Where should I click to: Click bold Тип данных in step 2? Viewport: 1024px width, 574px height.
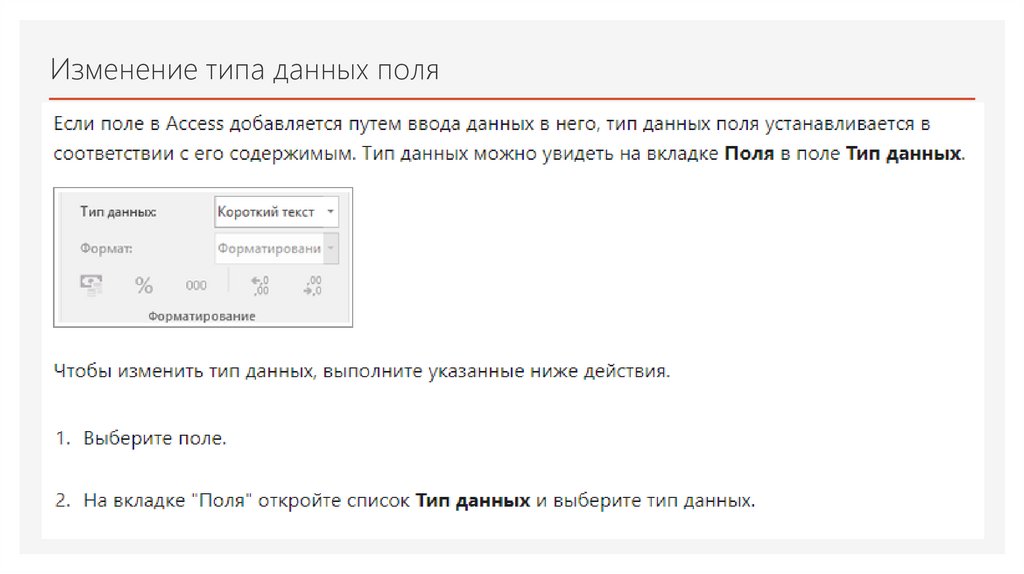pyautogui.click(x=472, y=499)
